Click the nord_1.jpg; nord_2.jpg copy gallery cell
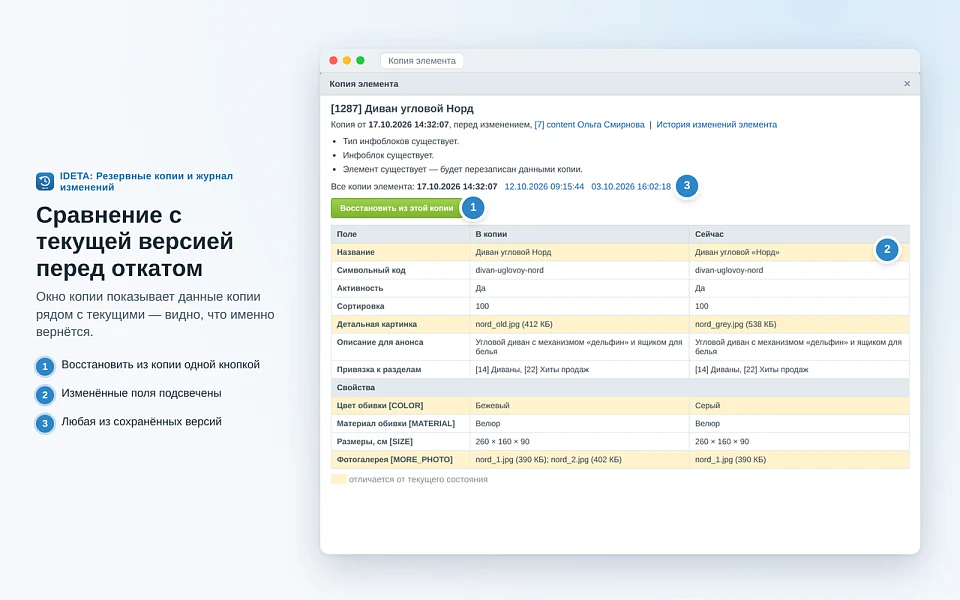This screenshot has height=600, width=960. [x=579, y=459]
